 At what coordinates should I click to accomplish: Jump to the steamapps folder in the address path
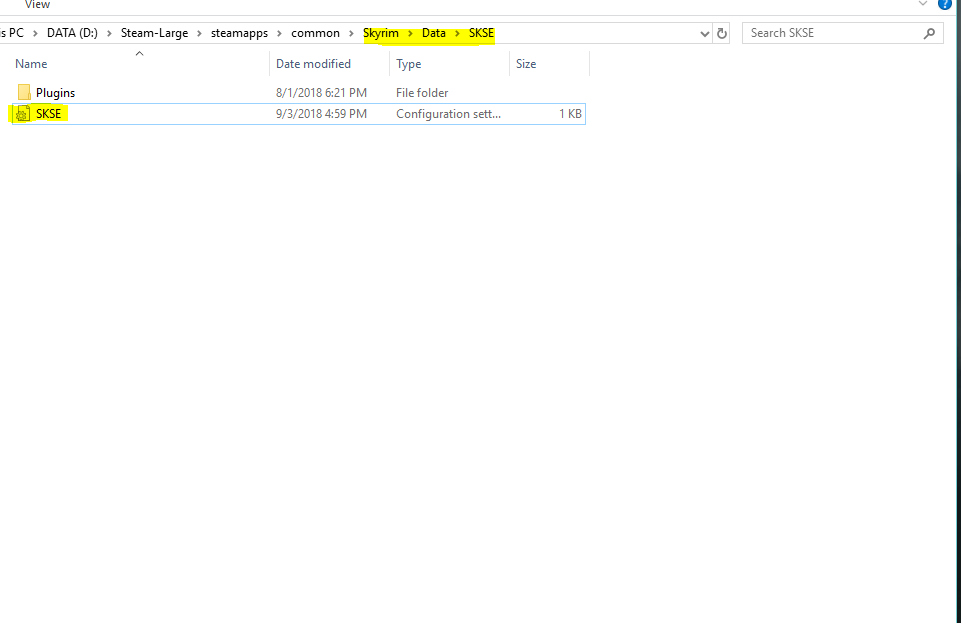(241, 33)
